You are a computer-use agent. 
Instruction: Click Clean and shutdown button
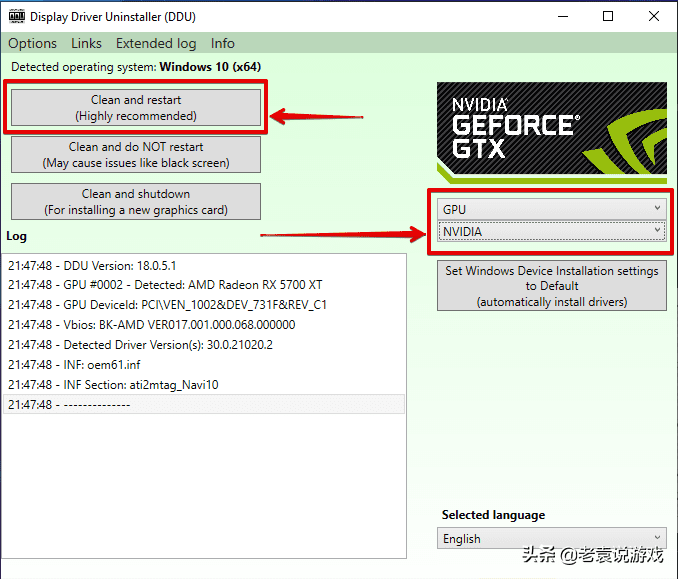[136, 201]
